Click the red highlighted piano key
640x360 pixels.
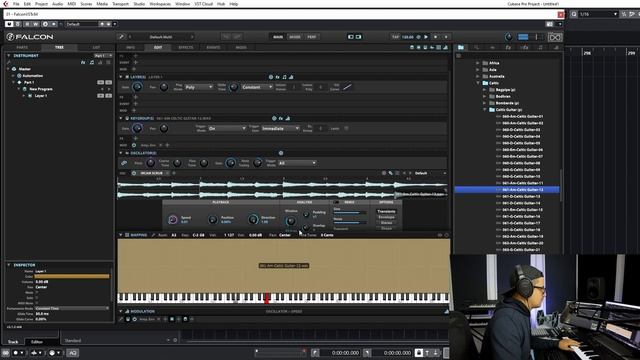(x=267, y=298)
